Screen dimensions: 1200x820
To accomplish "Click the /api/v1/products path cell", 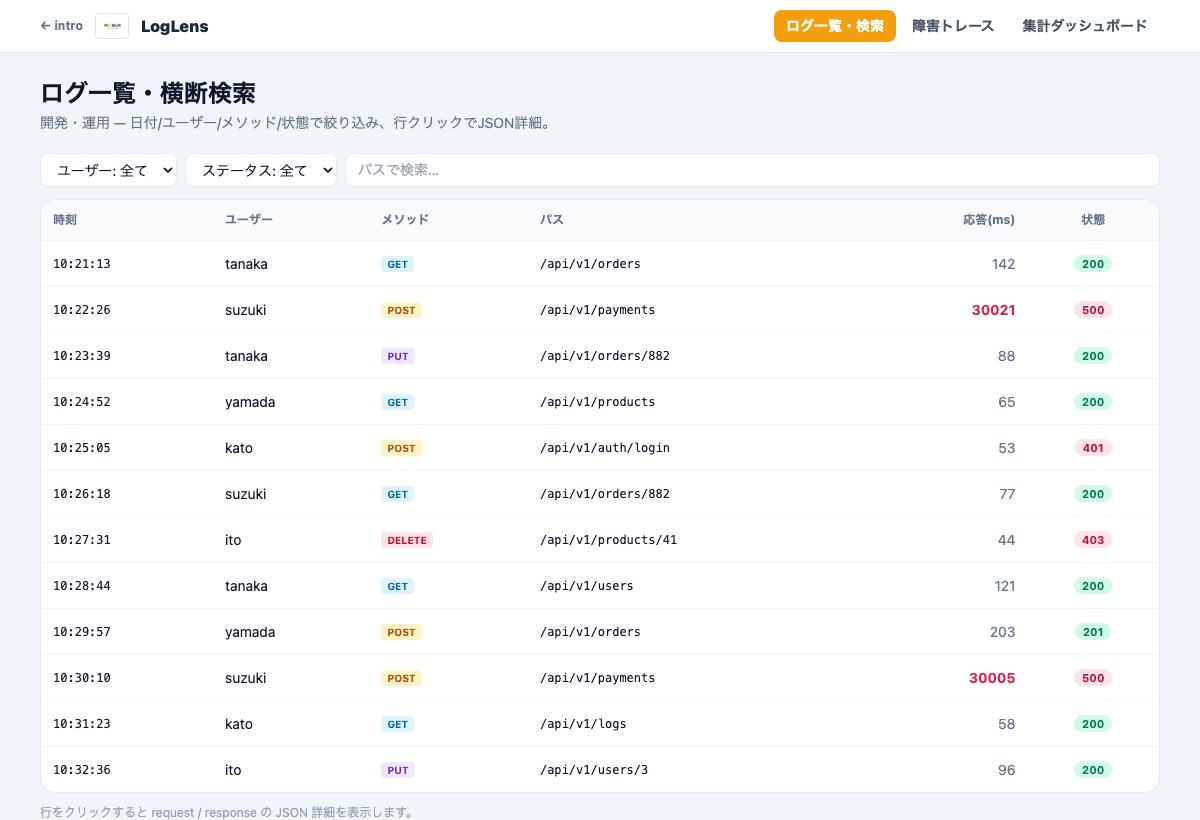I will 598,402.
